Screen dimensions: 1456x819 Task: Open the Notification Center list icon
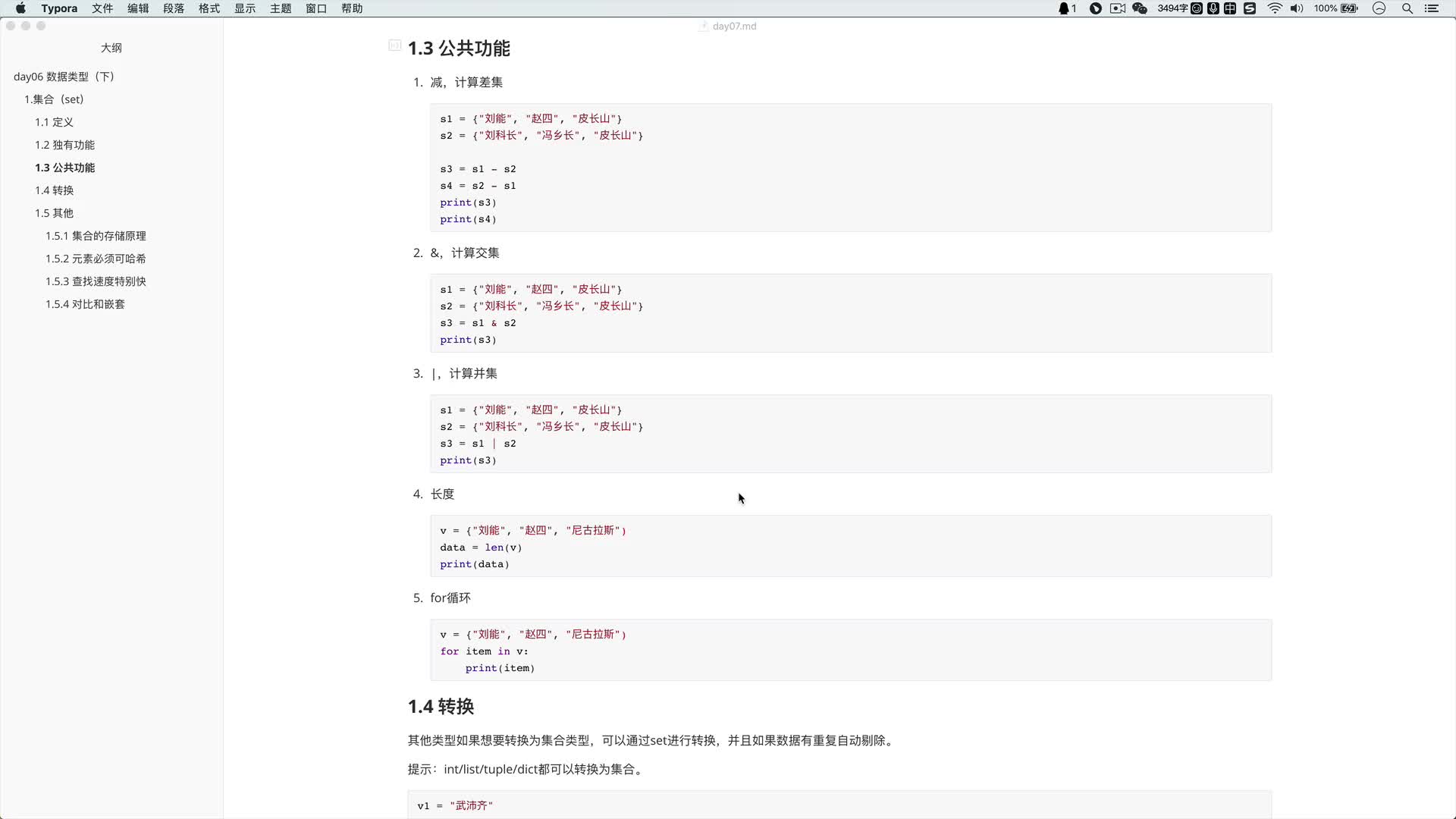tap(1432, 8)
